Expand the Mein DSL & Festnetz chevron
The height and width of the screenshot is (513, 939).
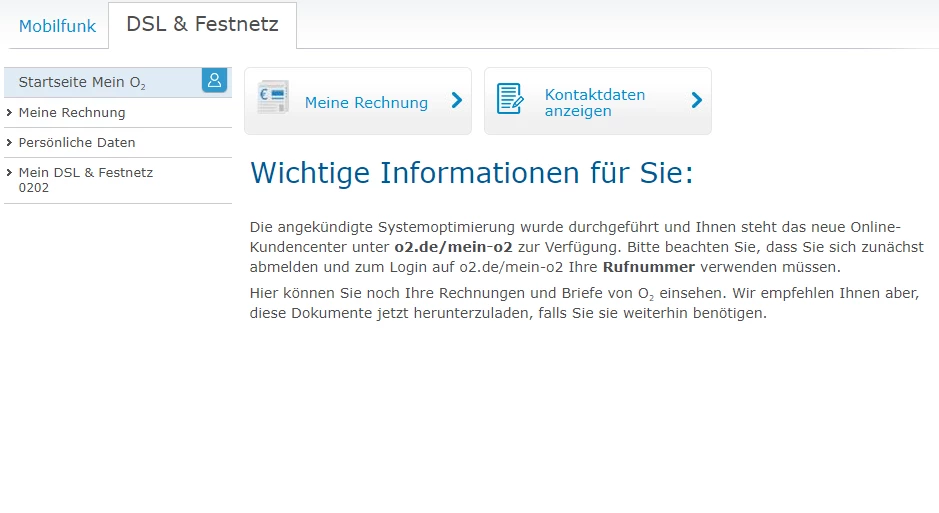[9, 172]
